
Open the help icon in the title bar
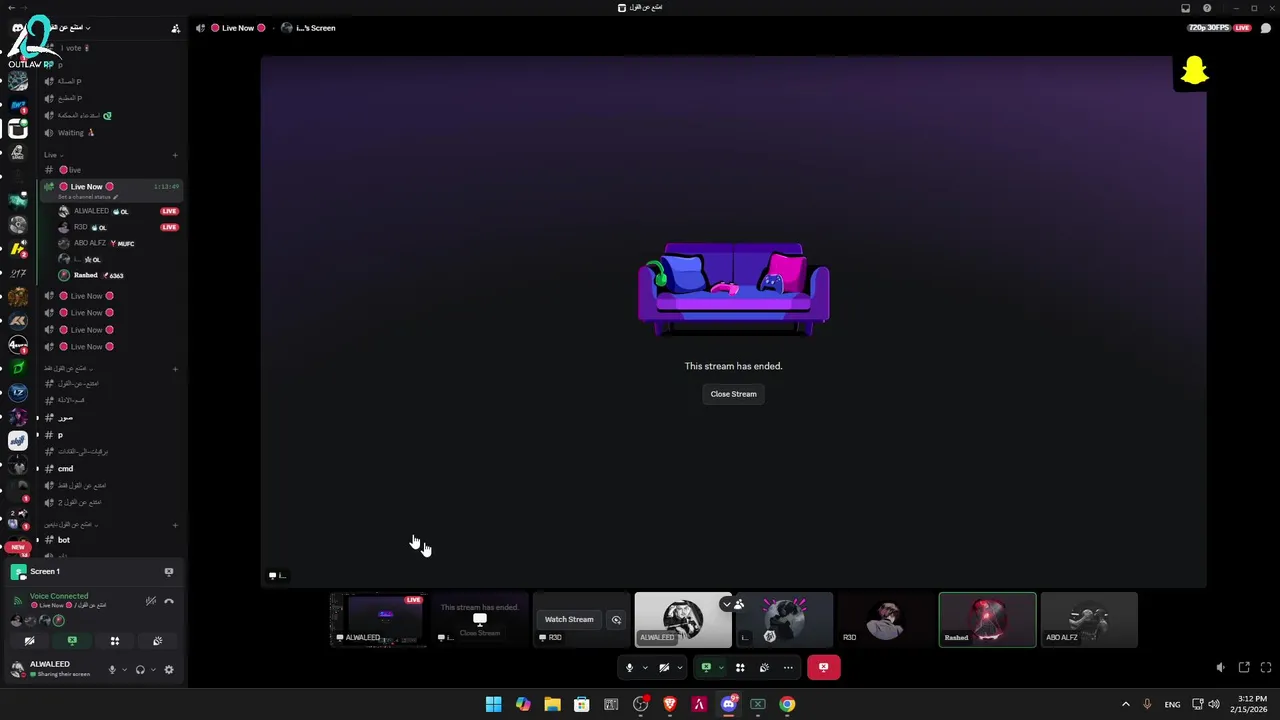pos(1207,8)
